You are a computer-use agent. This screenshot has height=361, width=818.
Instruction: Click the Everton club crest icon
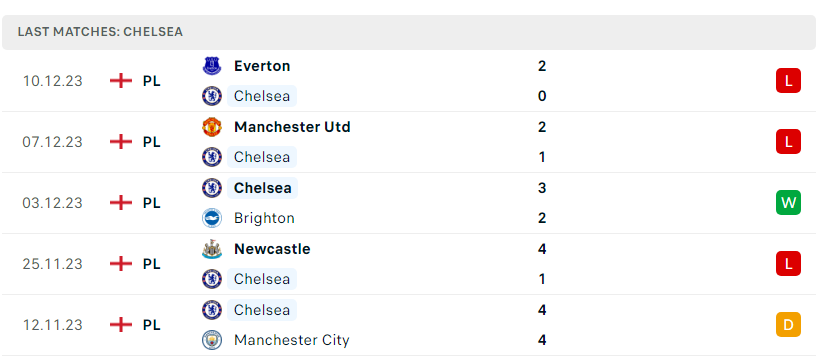(x=212, y=66)
